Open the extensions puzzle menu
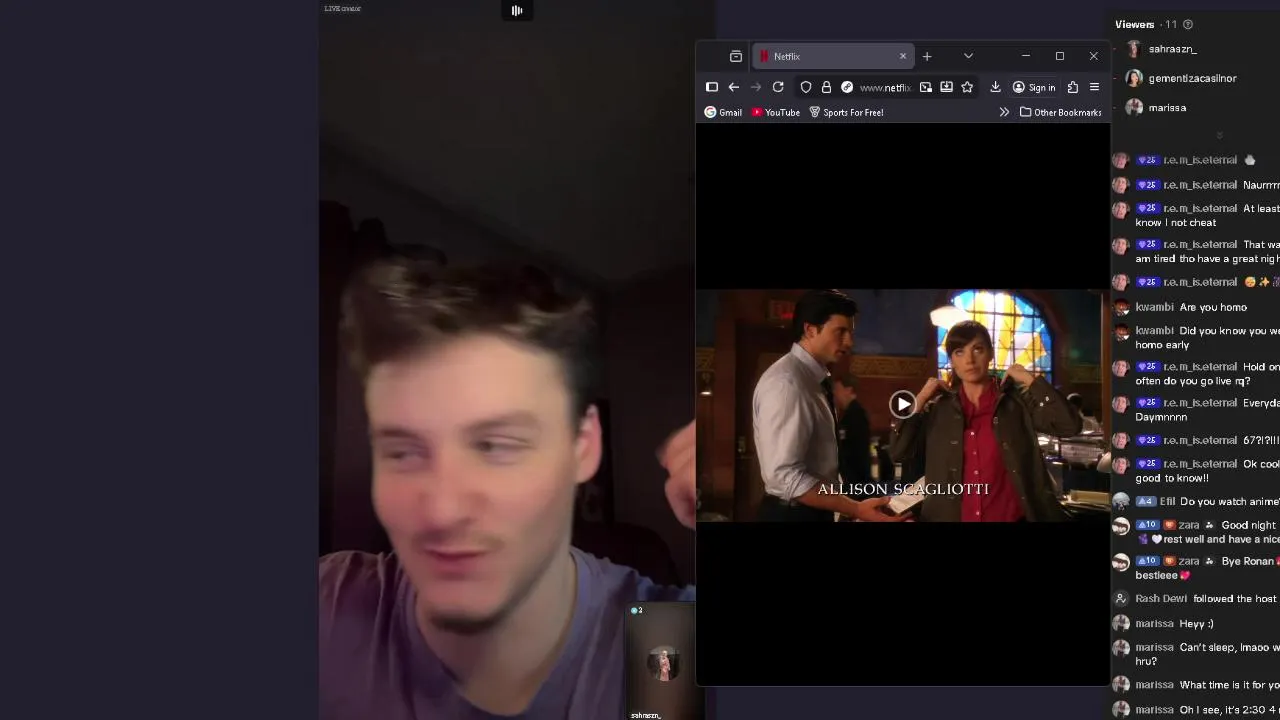Image resolution: width=1280 pixels, height=720 pixels. (1073, 87)
